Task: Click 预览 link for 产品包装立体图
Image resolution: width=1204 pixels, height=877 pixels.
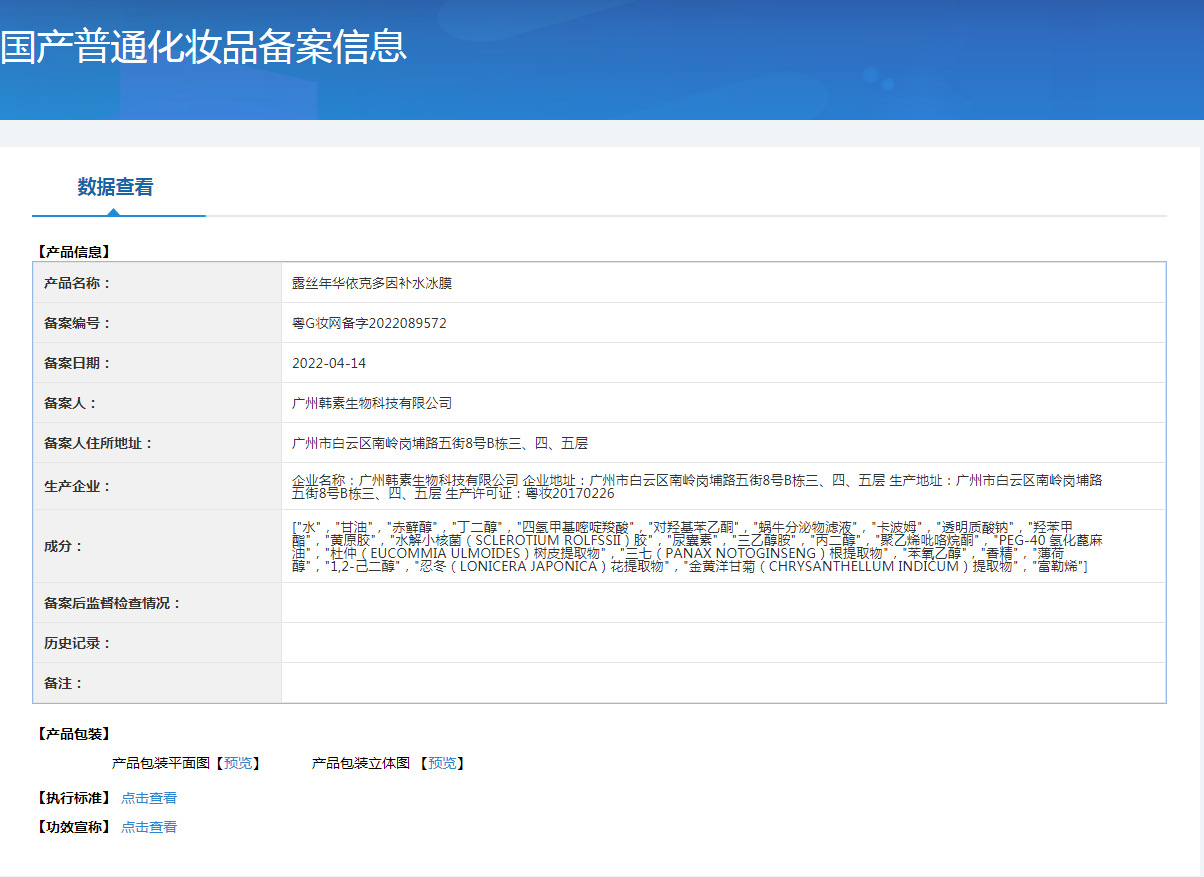Action: click(442, 763)
